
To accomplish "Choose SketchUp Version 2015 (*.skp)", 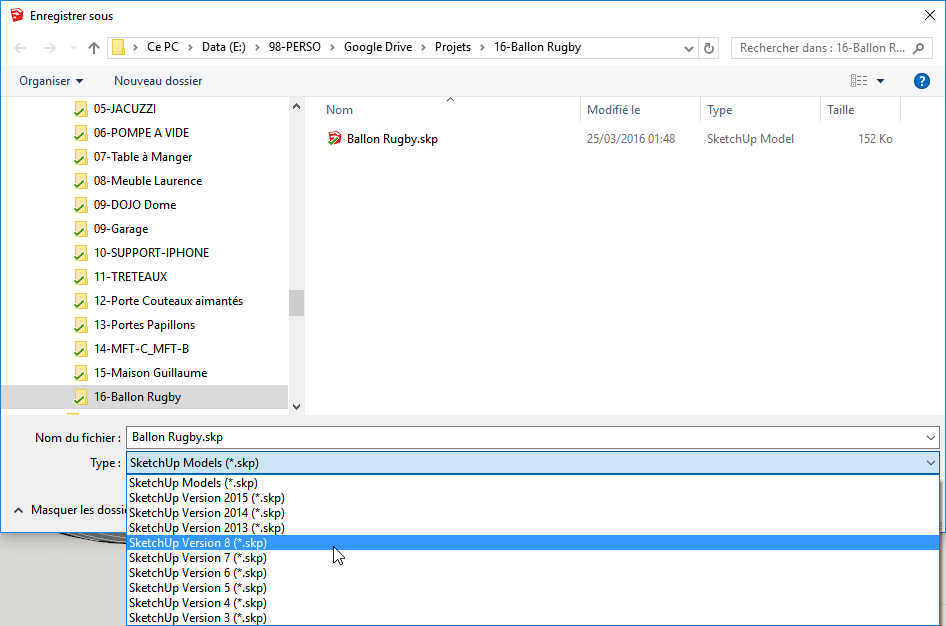I will tap(533, 498).
